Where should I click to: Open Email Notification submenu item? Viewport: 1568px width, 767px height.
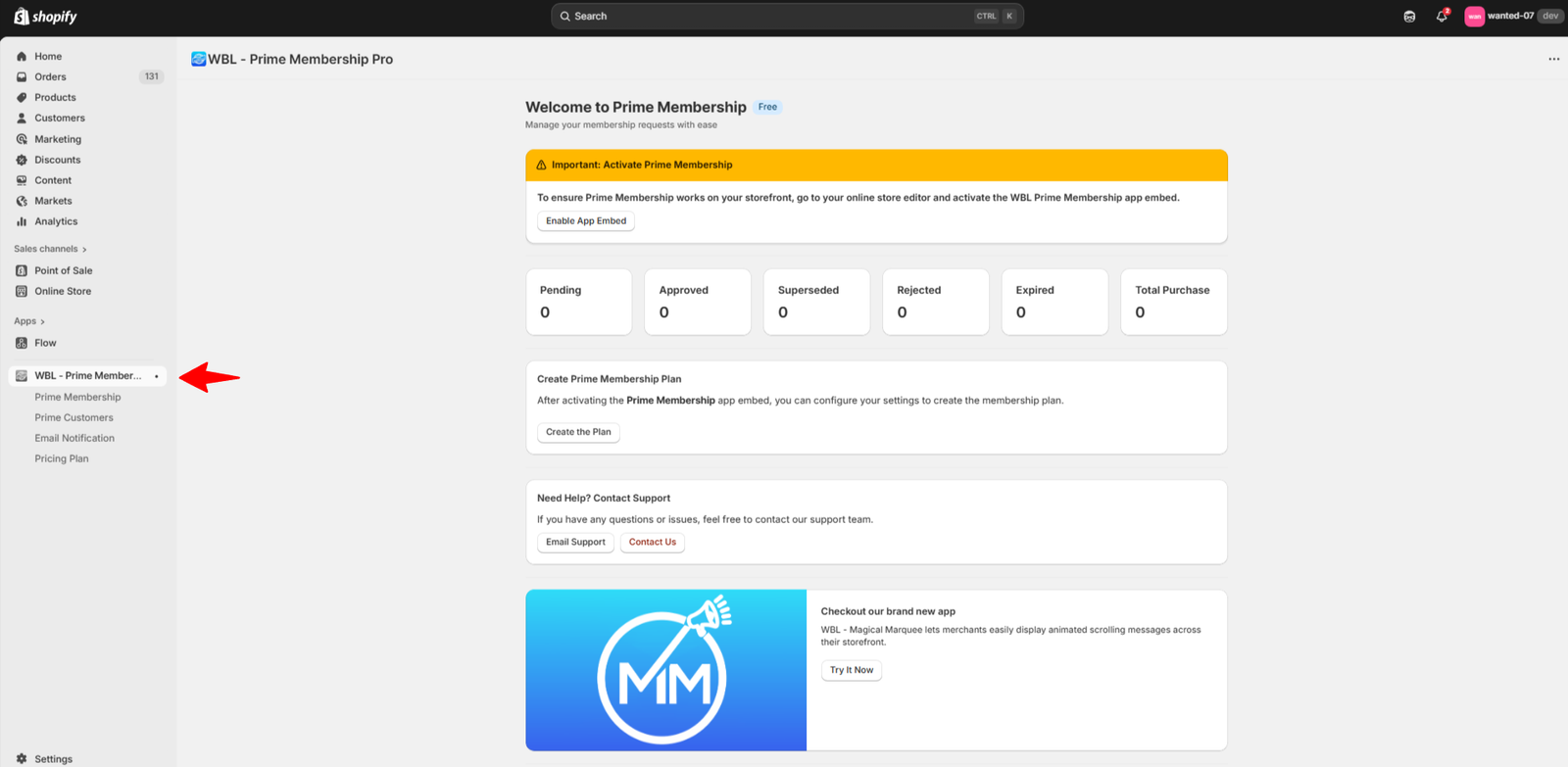click(x=74, y=438)
